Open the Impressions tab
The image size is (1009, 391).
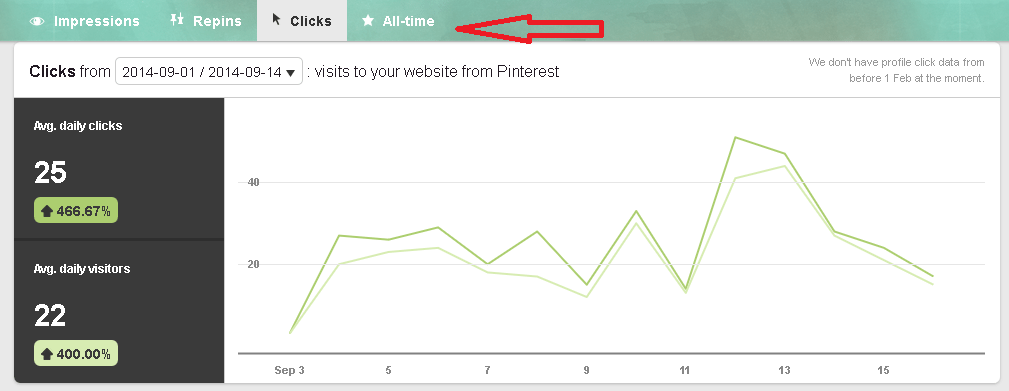pyautogui.click(x=85, y=21)
